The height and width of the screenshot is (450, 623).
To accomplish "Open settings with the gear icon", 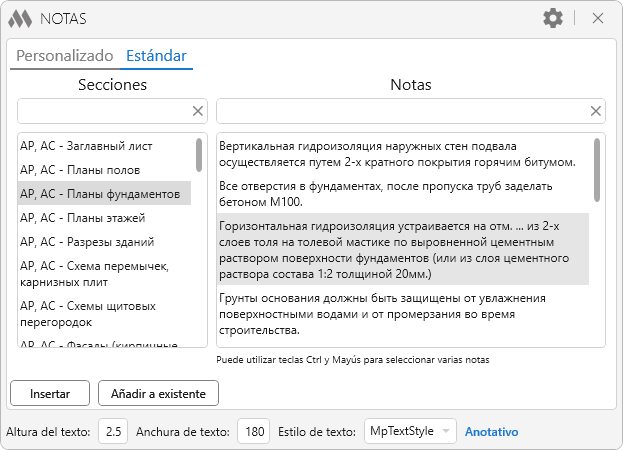I will [553, 18].
